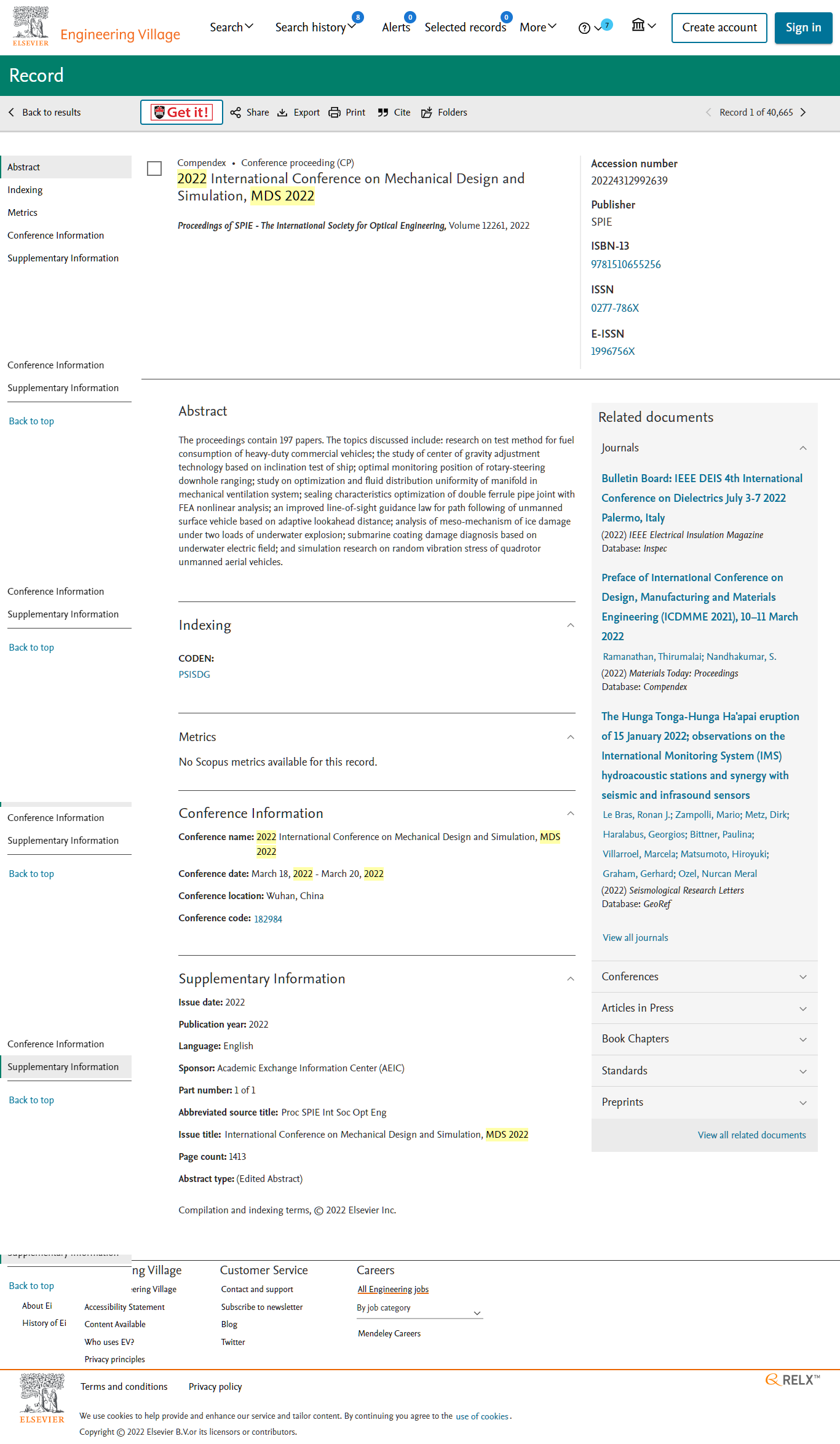Viewport: 840px width, 1444px height.
Task: Click the Print printer icon
Action: pos(335,113)
